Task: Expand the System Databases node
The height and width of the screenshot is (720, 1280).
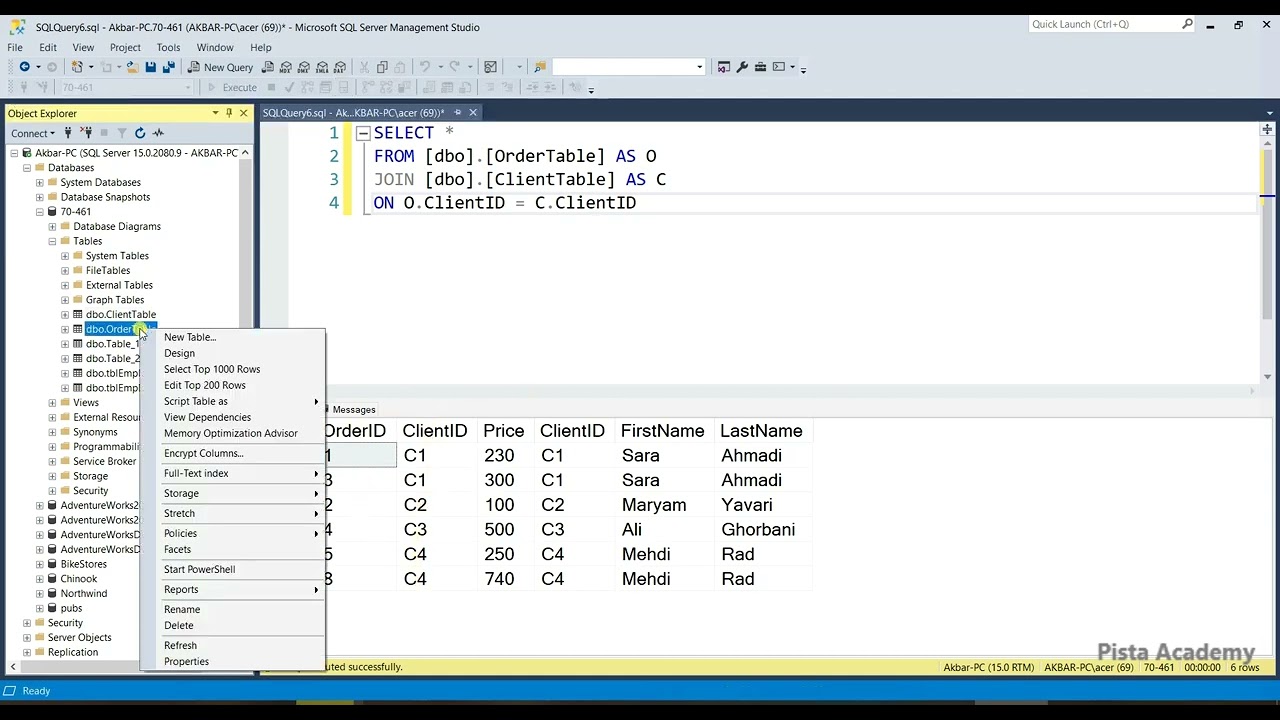Action: 40,182
